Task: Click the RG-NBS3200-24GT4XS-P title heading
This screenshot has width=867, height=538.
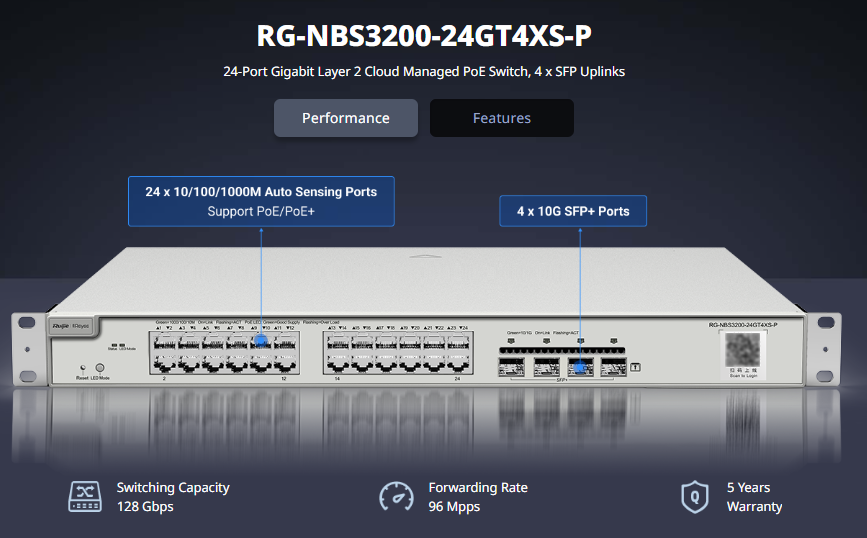Action: (x=424, y=35)
